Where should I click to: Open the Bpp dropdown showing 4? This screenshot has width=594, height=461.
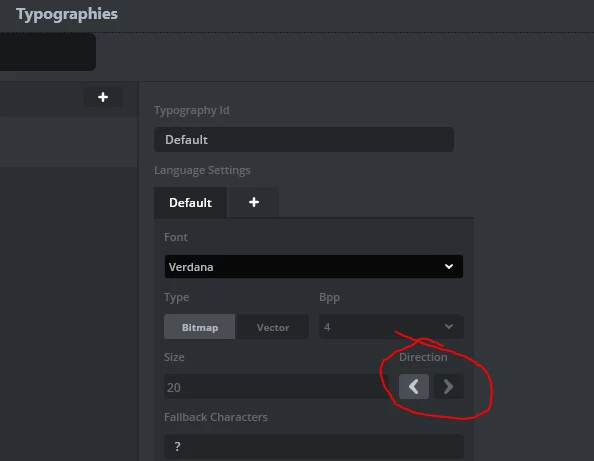click(x=391, y=327)
